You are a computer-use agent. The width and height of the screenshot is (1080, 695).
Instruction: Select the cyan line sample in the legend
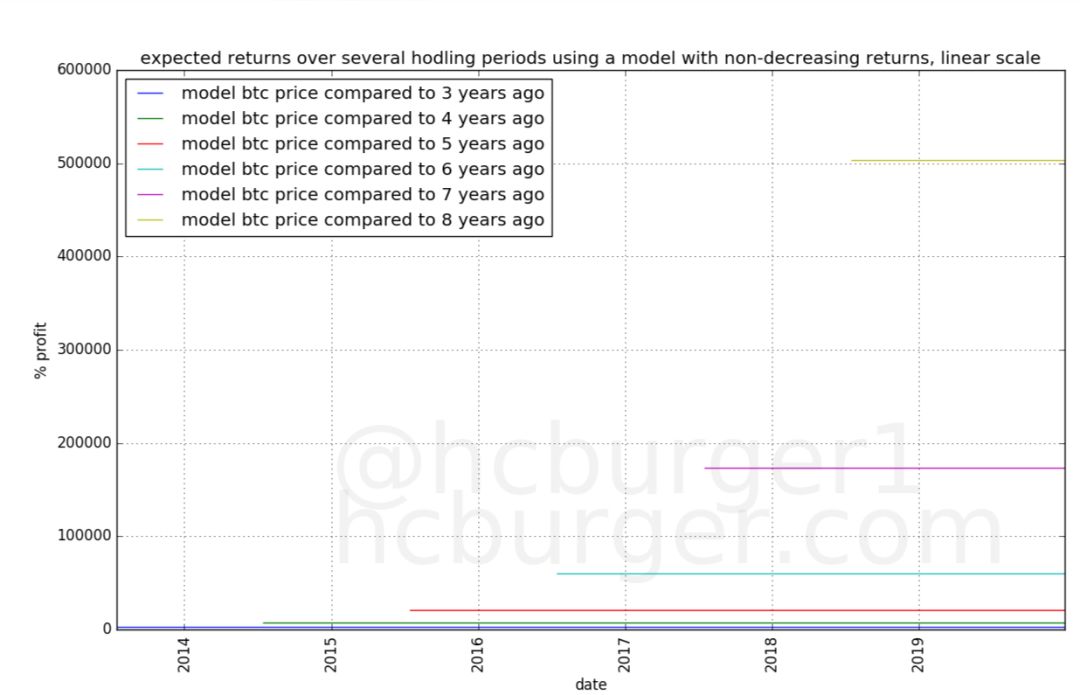pyautogui.click(x=150, y=170)
